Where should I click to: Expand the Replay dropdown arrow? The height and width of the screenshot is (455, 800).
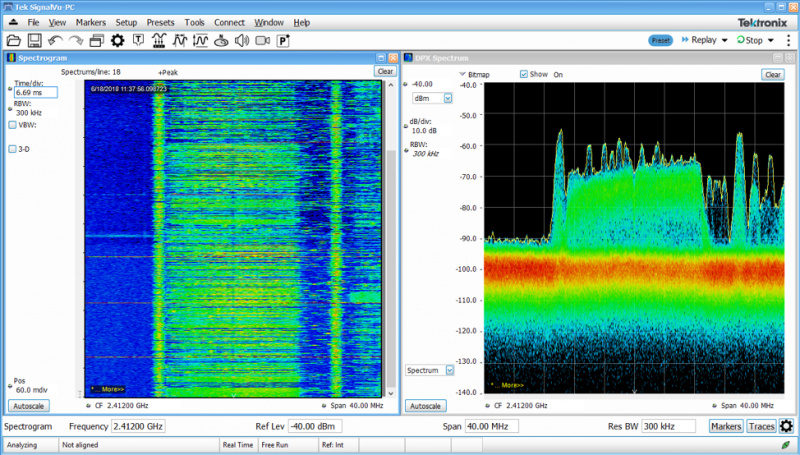[724, 40]
